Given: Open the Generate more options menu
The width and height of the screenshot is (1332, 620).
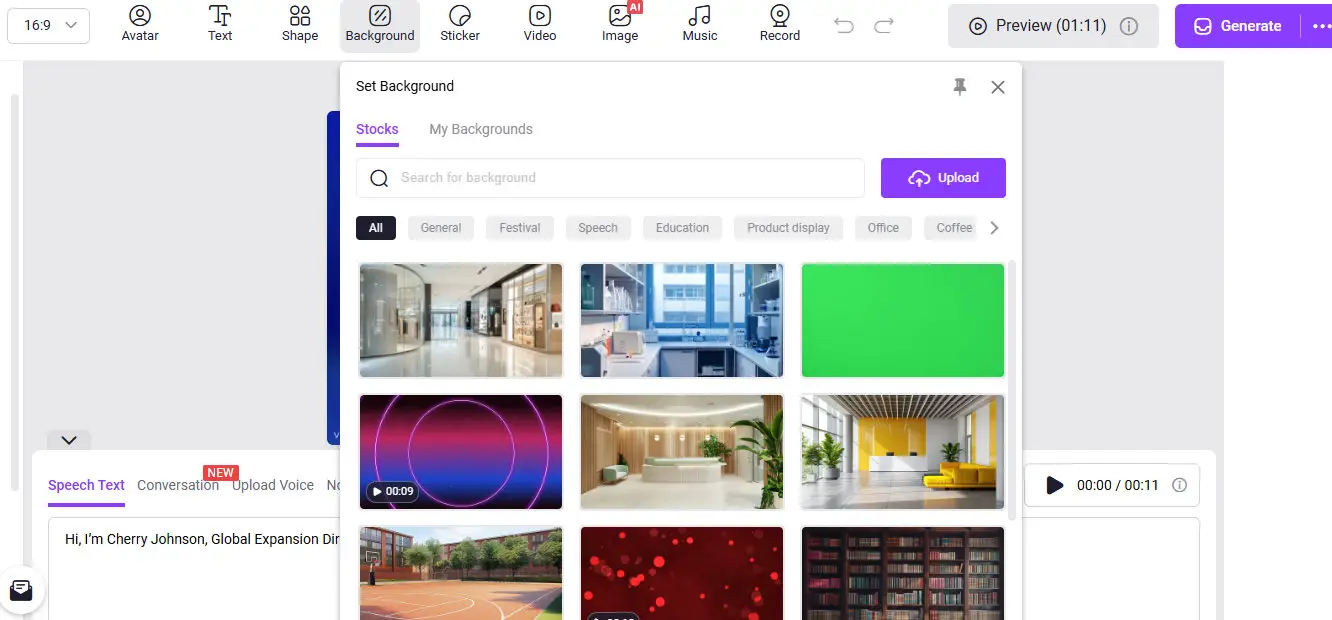Looking at the screenshot, I should tap(1320, 26).
